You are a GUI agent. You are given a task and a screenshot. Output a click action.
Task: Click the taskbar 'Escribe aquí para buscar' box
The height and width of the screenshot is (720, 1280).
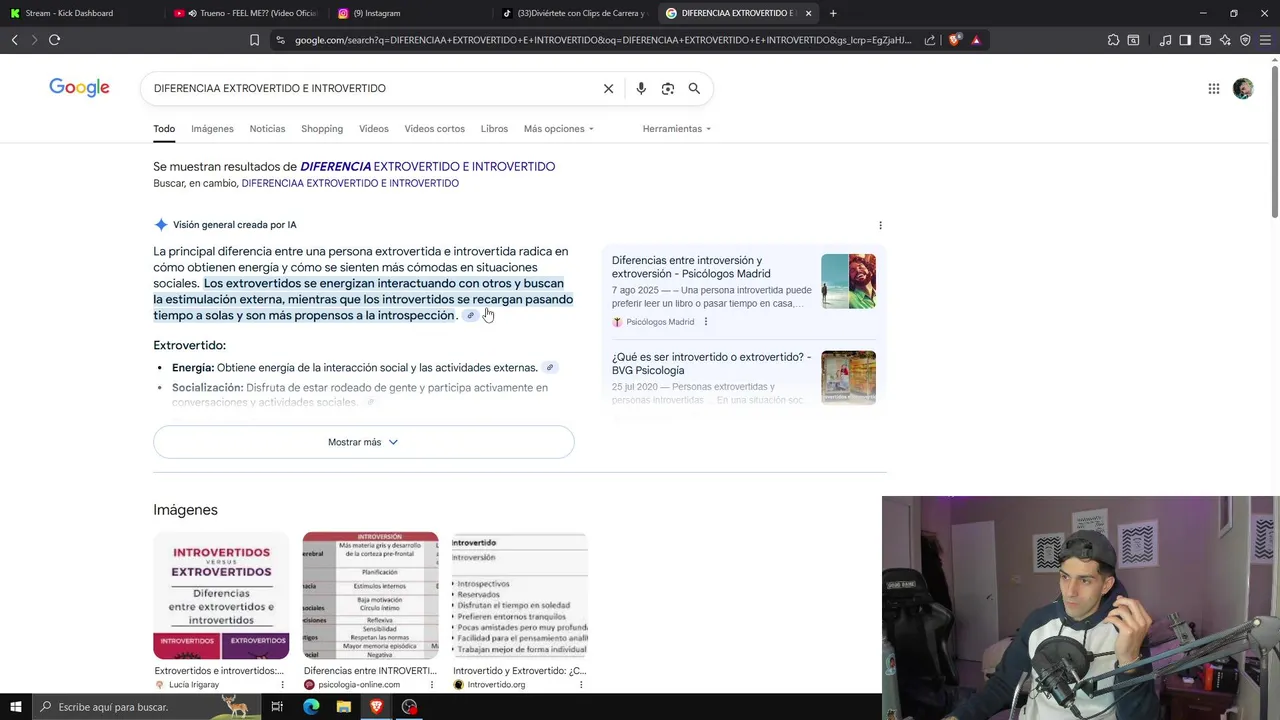coord(148,707)
